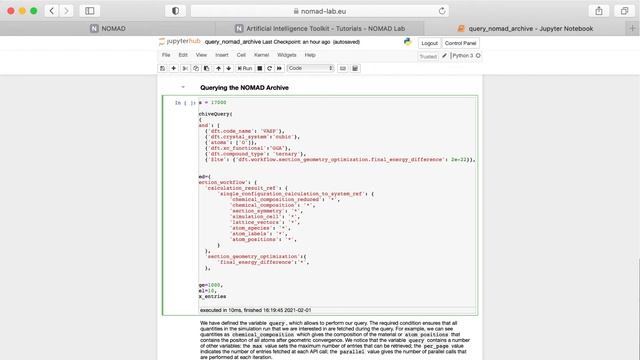This screenshot has width=640, height=360.
Task: Open the Control Panel
Action: [x=460, y=43]
